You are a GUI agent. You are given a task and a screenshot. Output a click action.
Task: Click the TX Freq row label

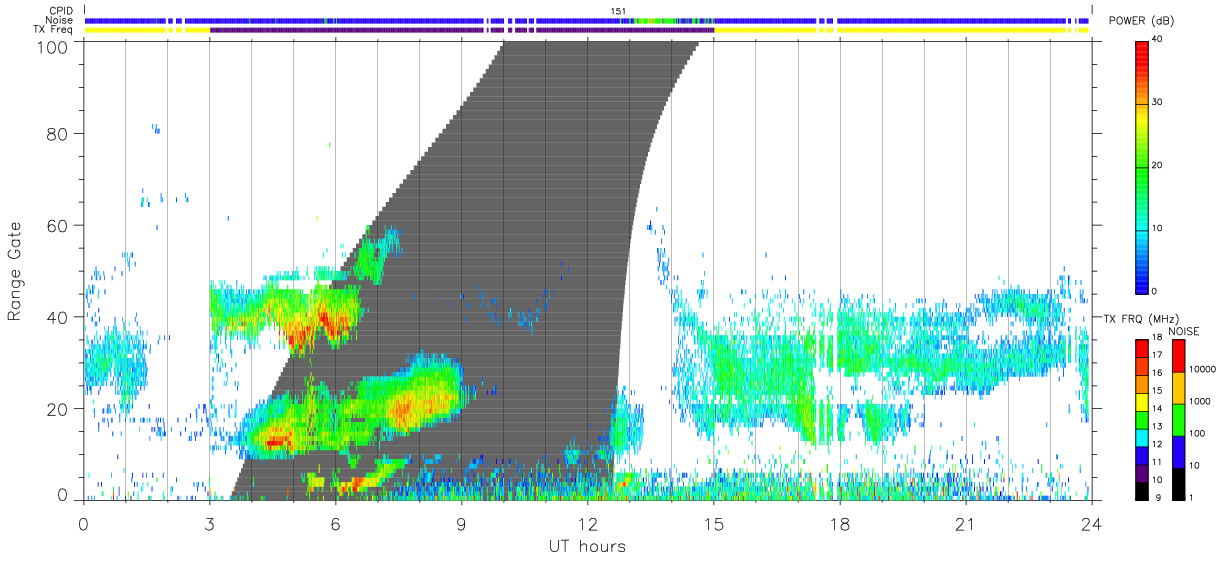coord(52,30)
